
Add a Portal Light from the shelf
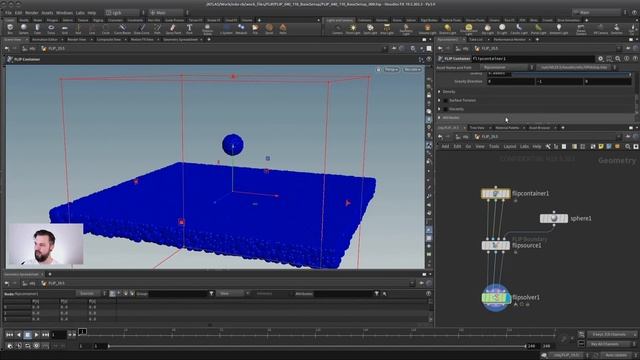[x=538, y=29]
